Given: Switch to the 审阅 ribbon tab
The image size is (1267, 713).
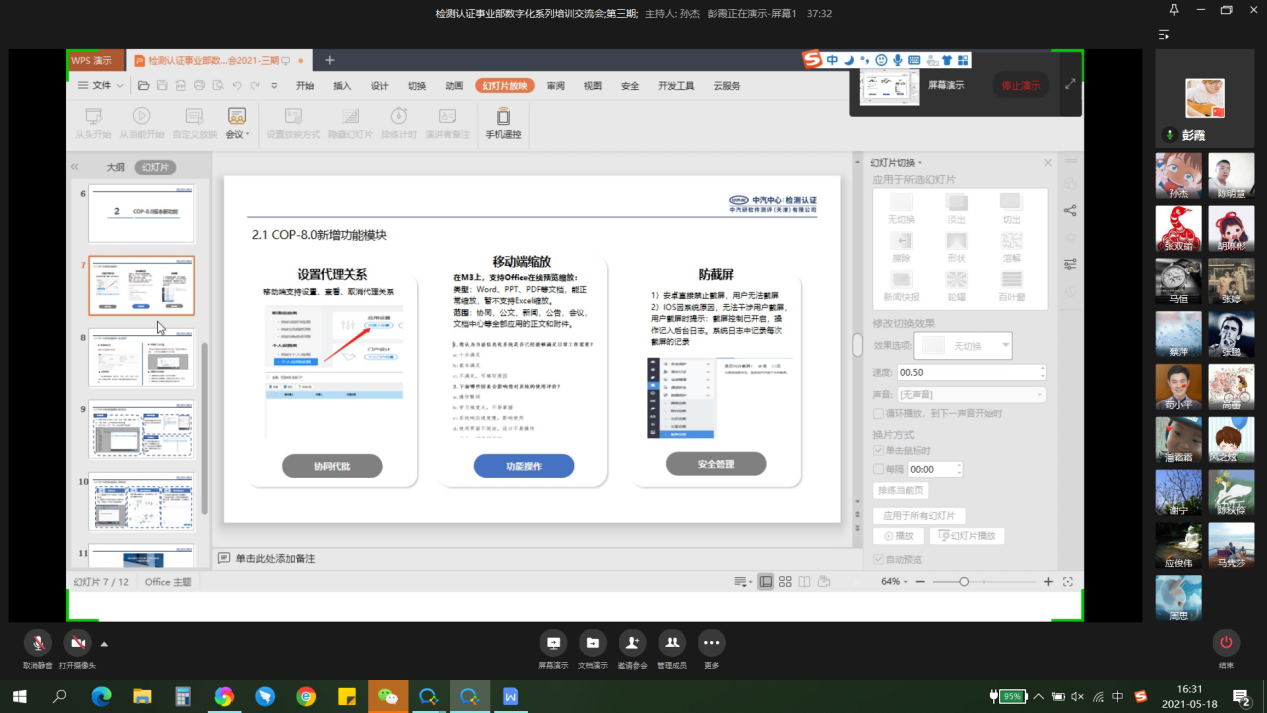Looking at the screenshot, I should pos(555,86).
